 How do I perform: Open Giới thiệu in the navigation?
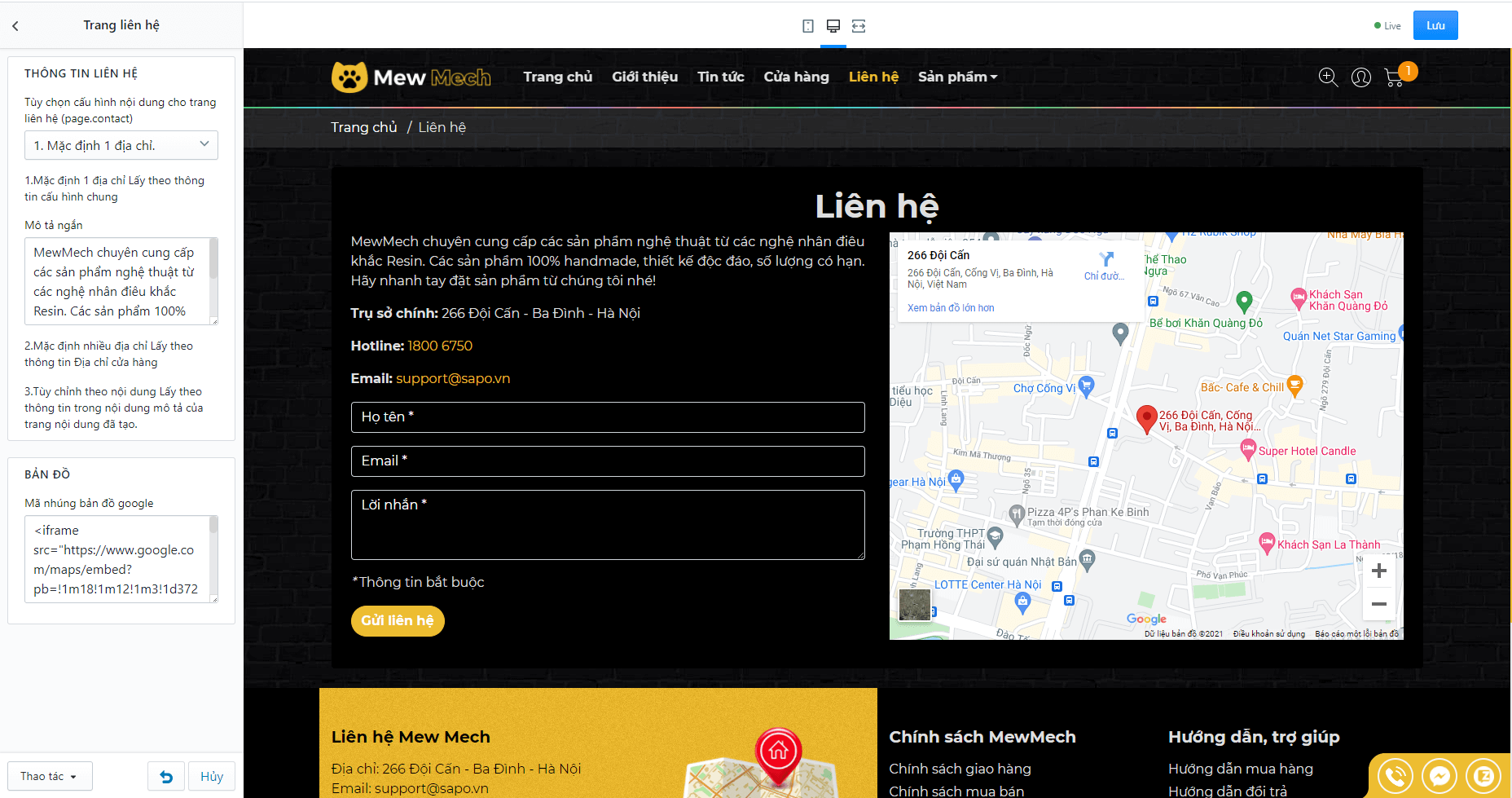click(645, 77)
